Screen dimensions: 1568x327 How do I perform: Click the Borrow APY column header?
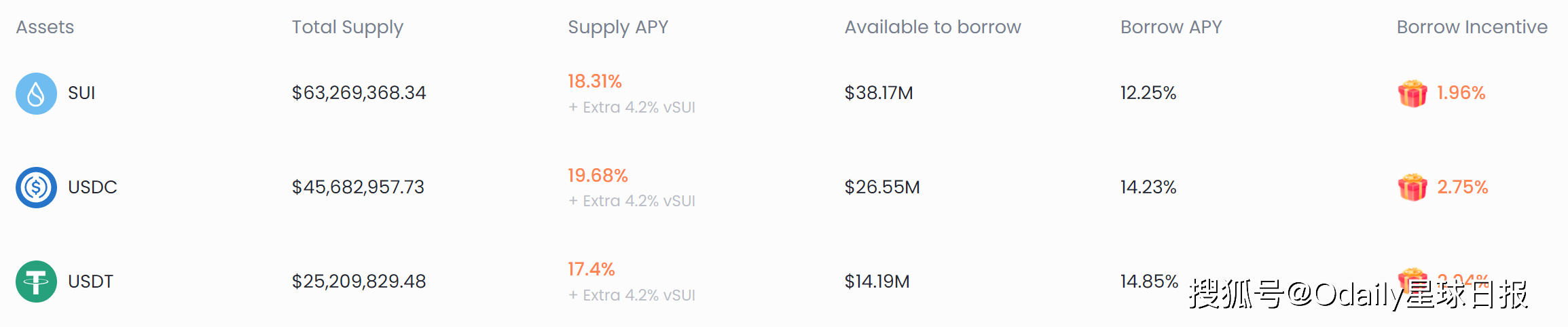pyautogui.click(x=1171, y=27)
